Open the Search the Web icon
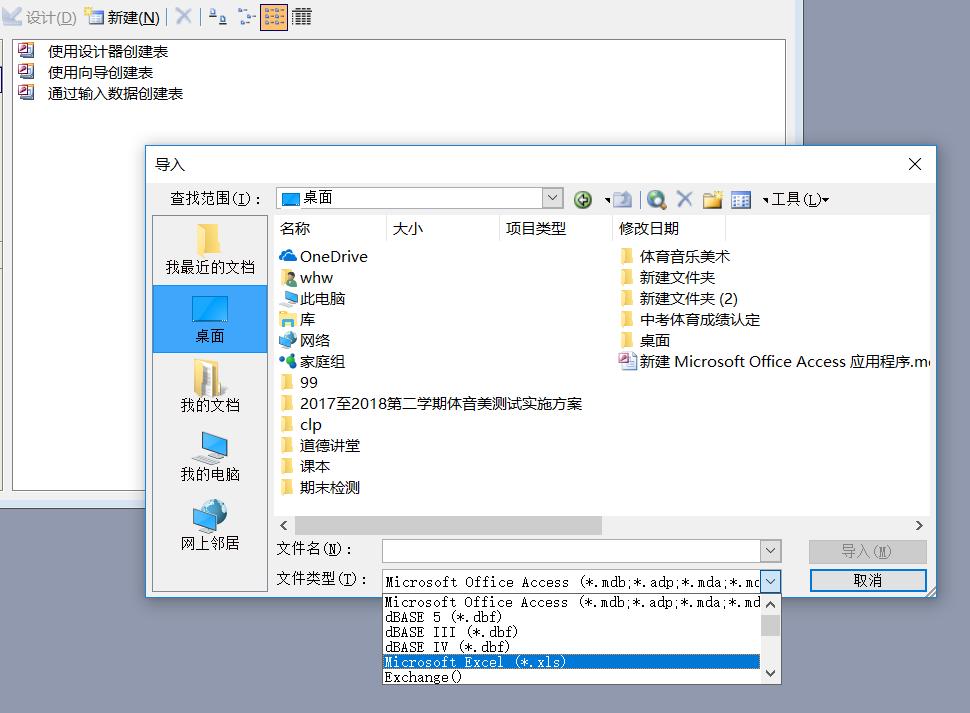 [656, 199]
